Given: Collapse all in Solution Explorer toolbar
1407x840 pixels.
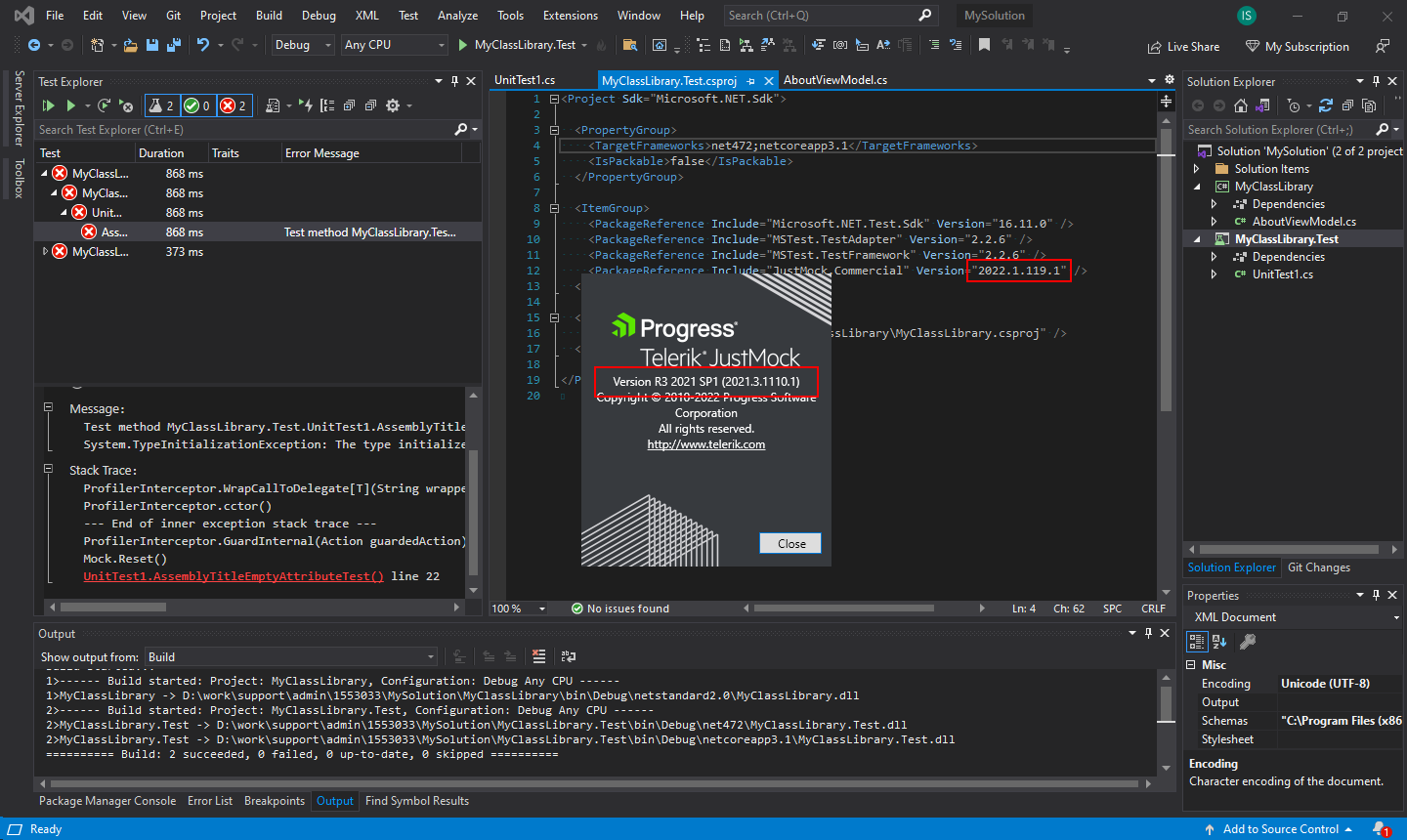Looking at the screenshot, I should click(1347, 105).
